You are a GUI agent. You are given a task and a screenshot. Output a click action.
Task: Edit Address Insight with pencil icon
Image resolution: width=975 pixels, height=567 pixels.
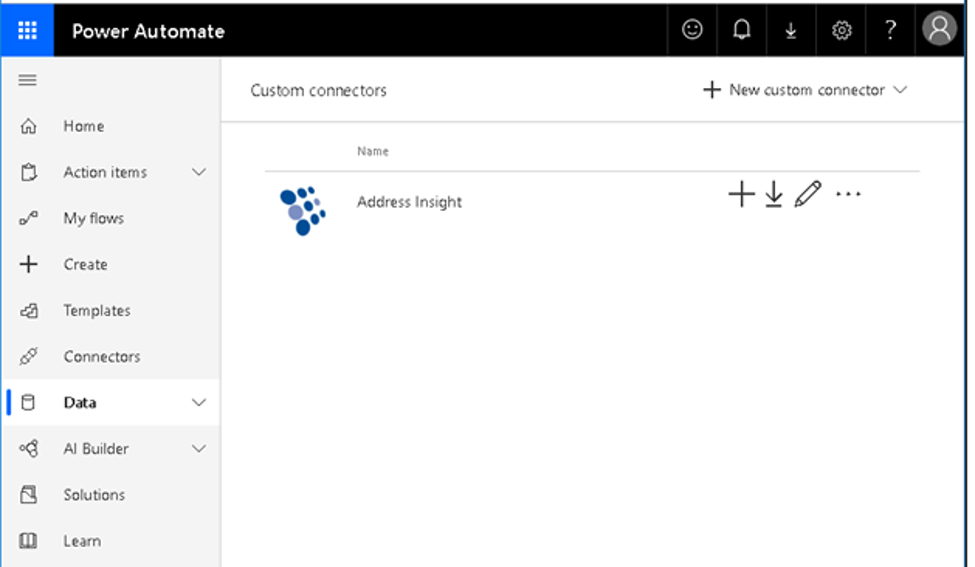(x=808, y=194)
